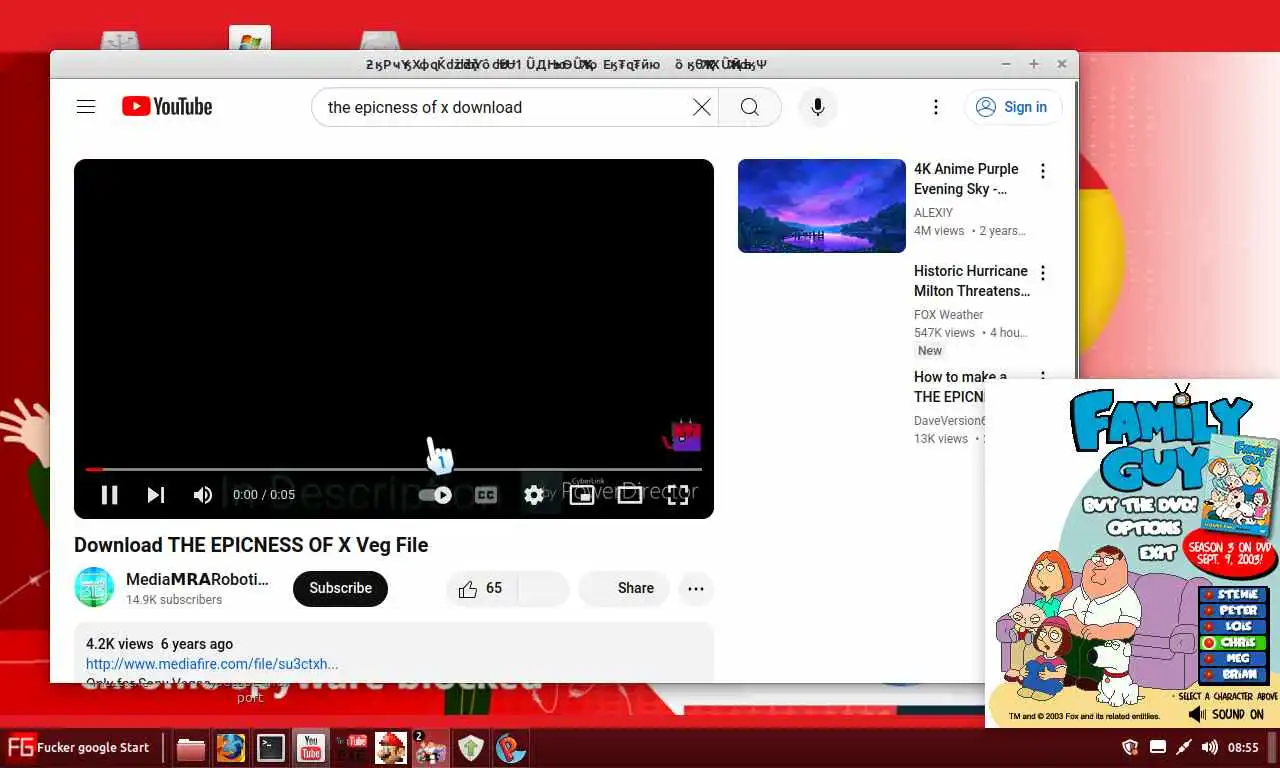This screenshot has height=768, width=1280.
Task: Open the security shield tray icon
Action: pyautogui.click(x=1130, y=747)
